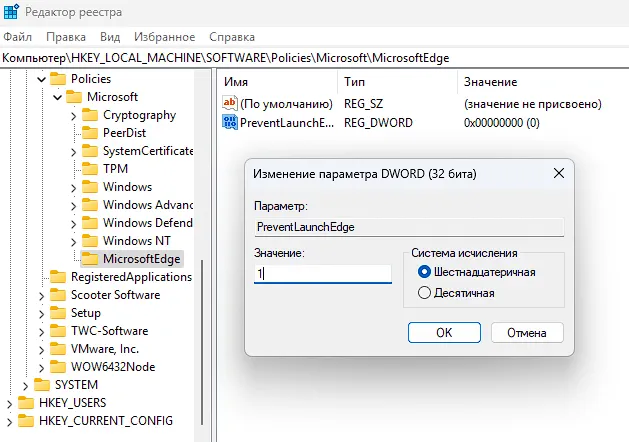
Task: Confirm the value with OK button
Action: point(444,333)
